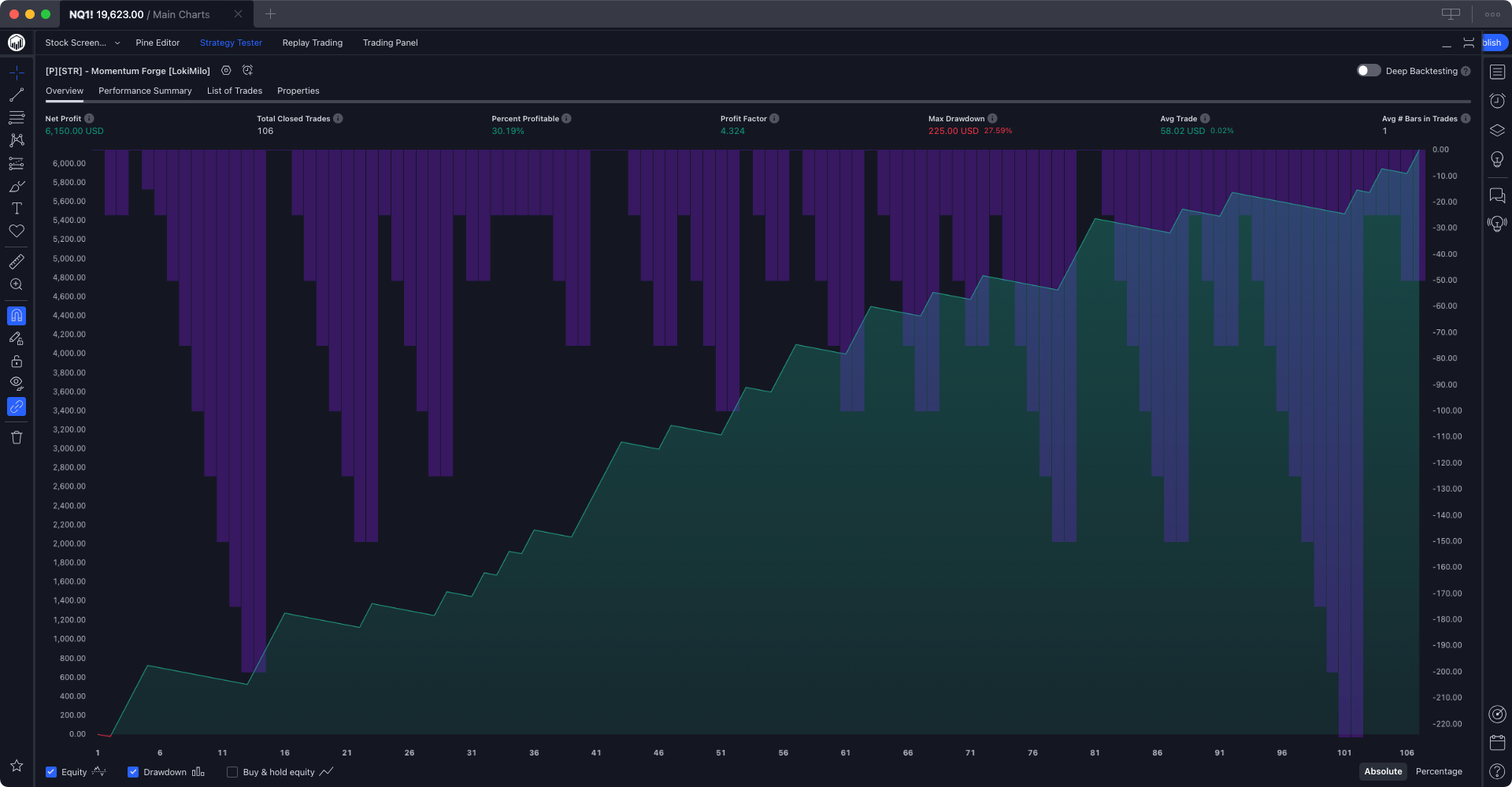Screen dimensions: 1512x787
Task: Click the trash remove objects icon
Action: point(17,437)
